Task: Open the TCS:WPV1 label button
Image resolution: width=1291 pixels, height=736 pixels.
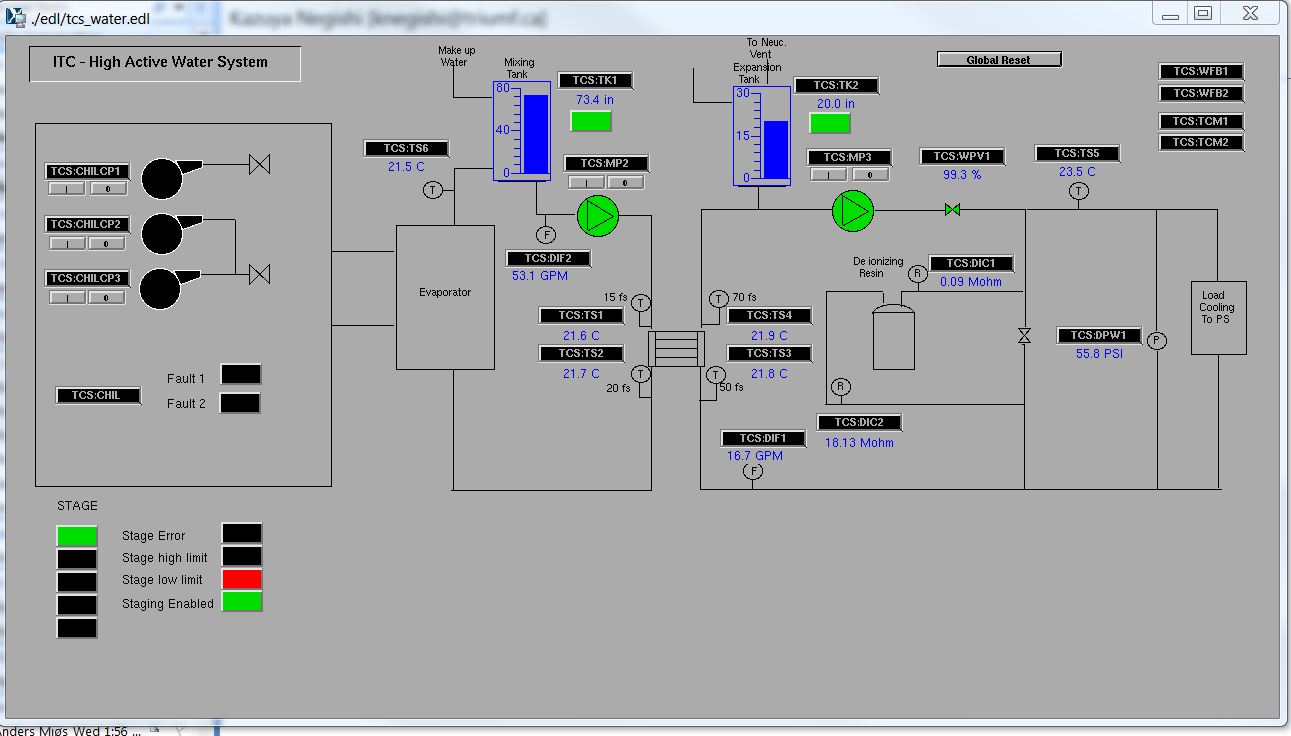Action: coord(962,156)
